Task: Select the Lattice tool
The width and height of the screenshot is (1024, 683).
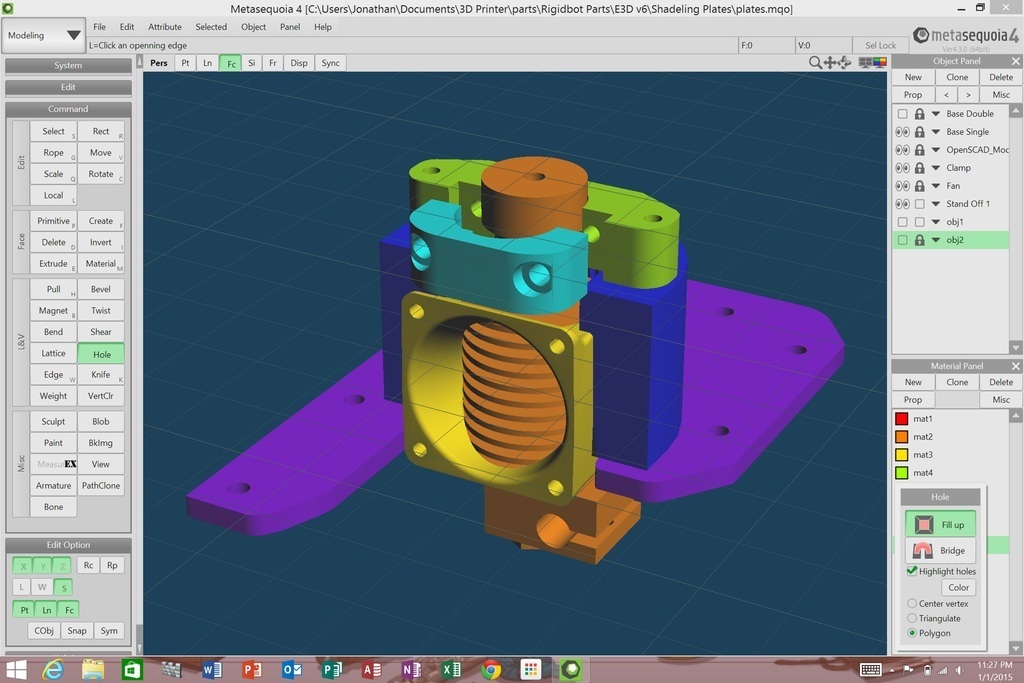Action: coord(53,353)
